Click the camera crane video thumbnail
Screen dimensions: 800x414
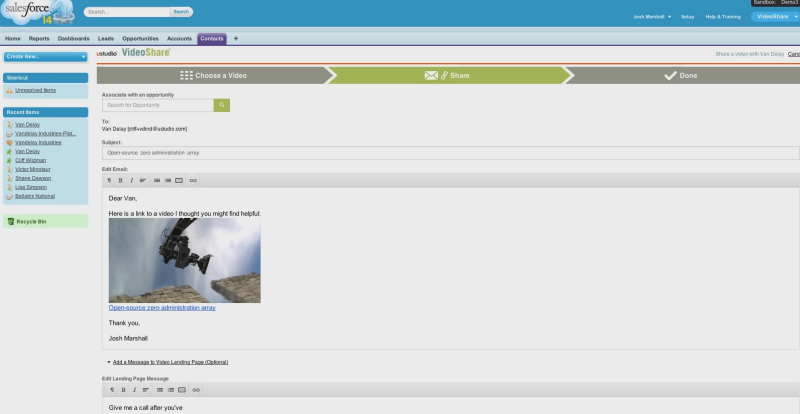185,260
